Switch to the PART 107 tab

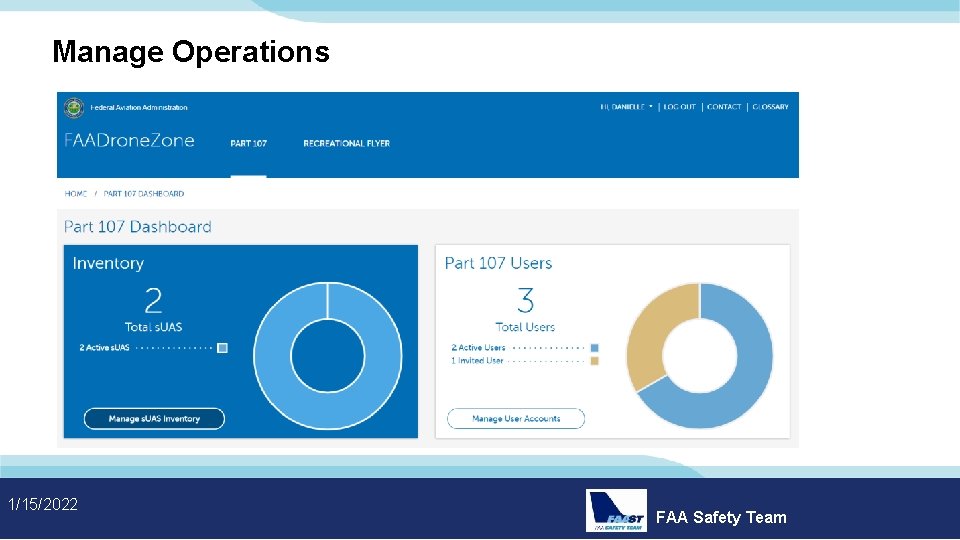tap(249, 143)
